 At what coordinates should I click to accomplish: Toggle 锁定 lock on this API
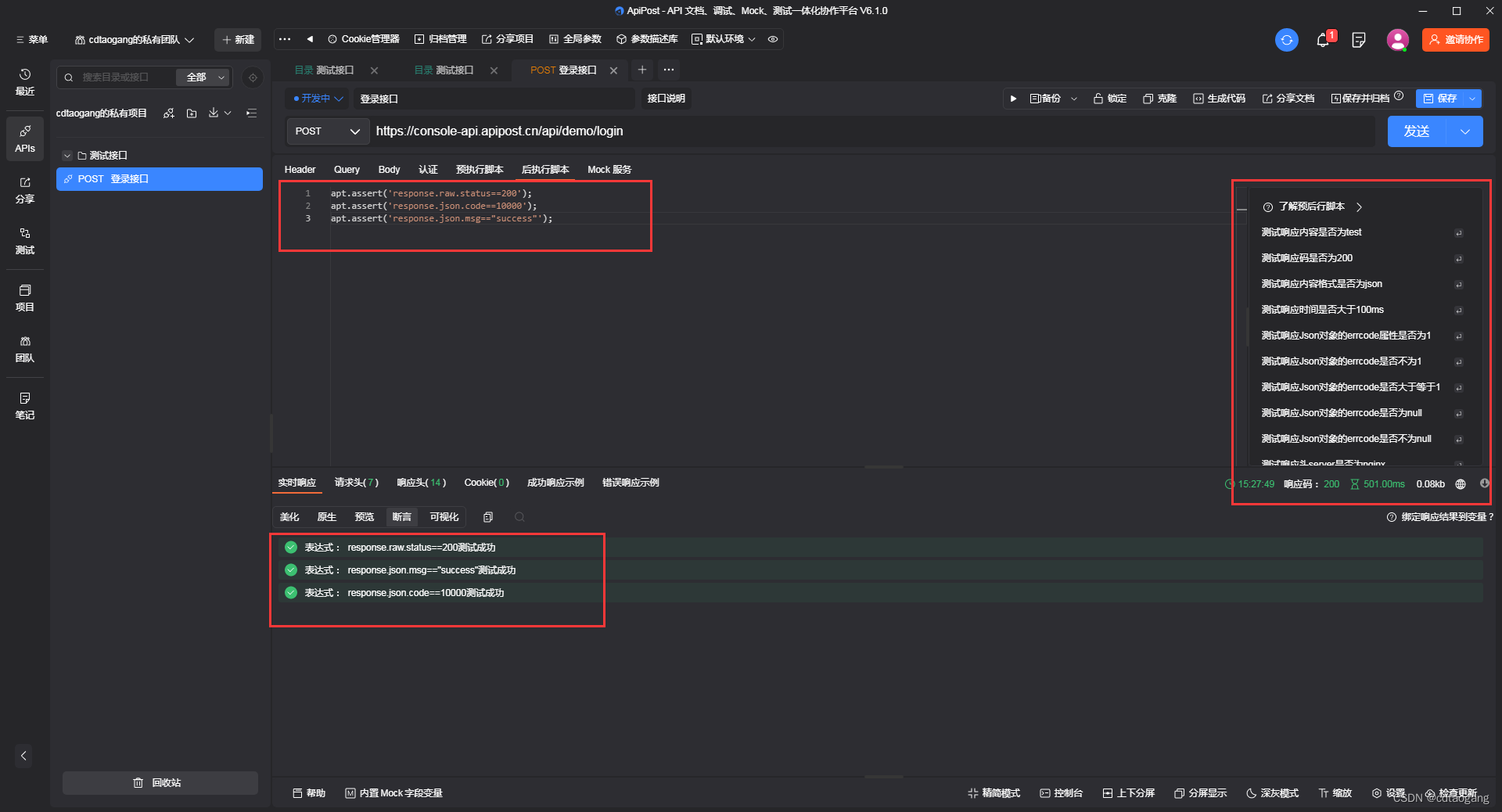point(1110,99)
